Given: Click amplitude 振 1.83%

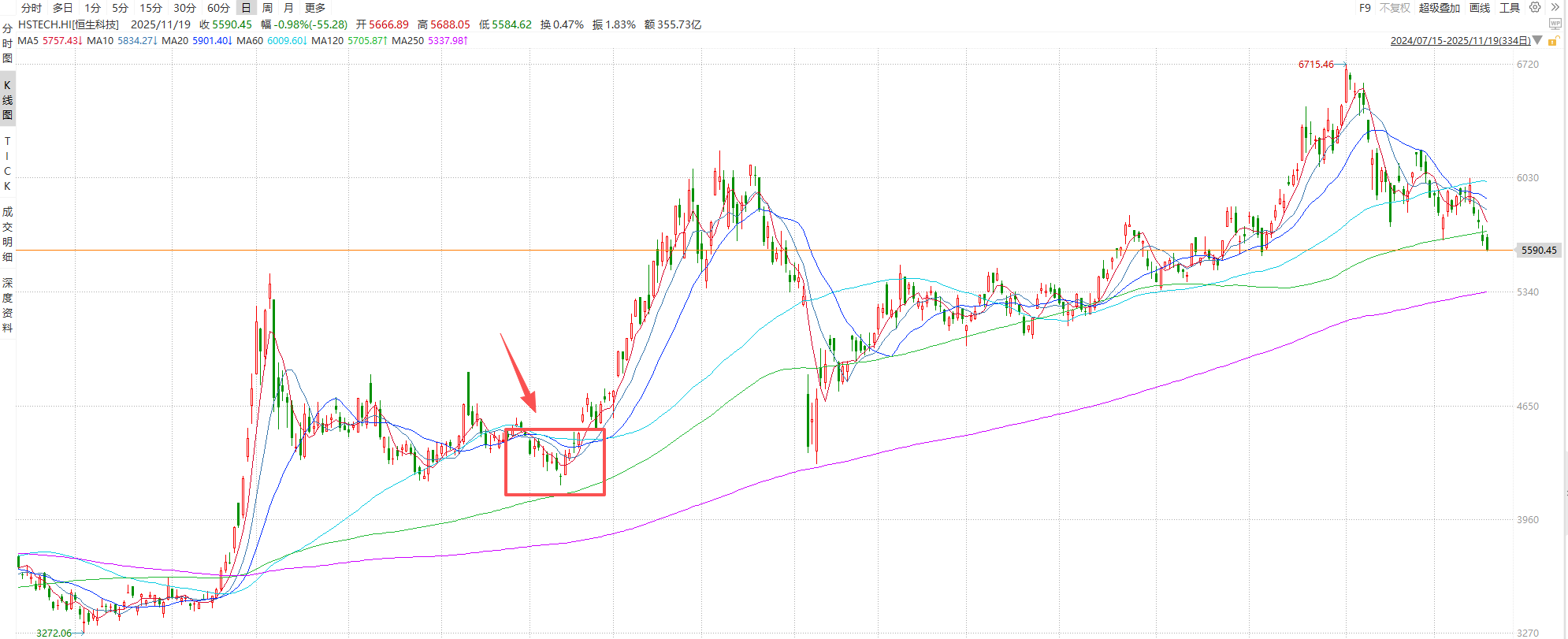Looking at the screenshot, I should pos(614,24).
